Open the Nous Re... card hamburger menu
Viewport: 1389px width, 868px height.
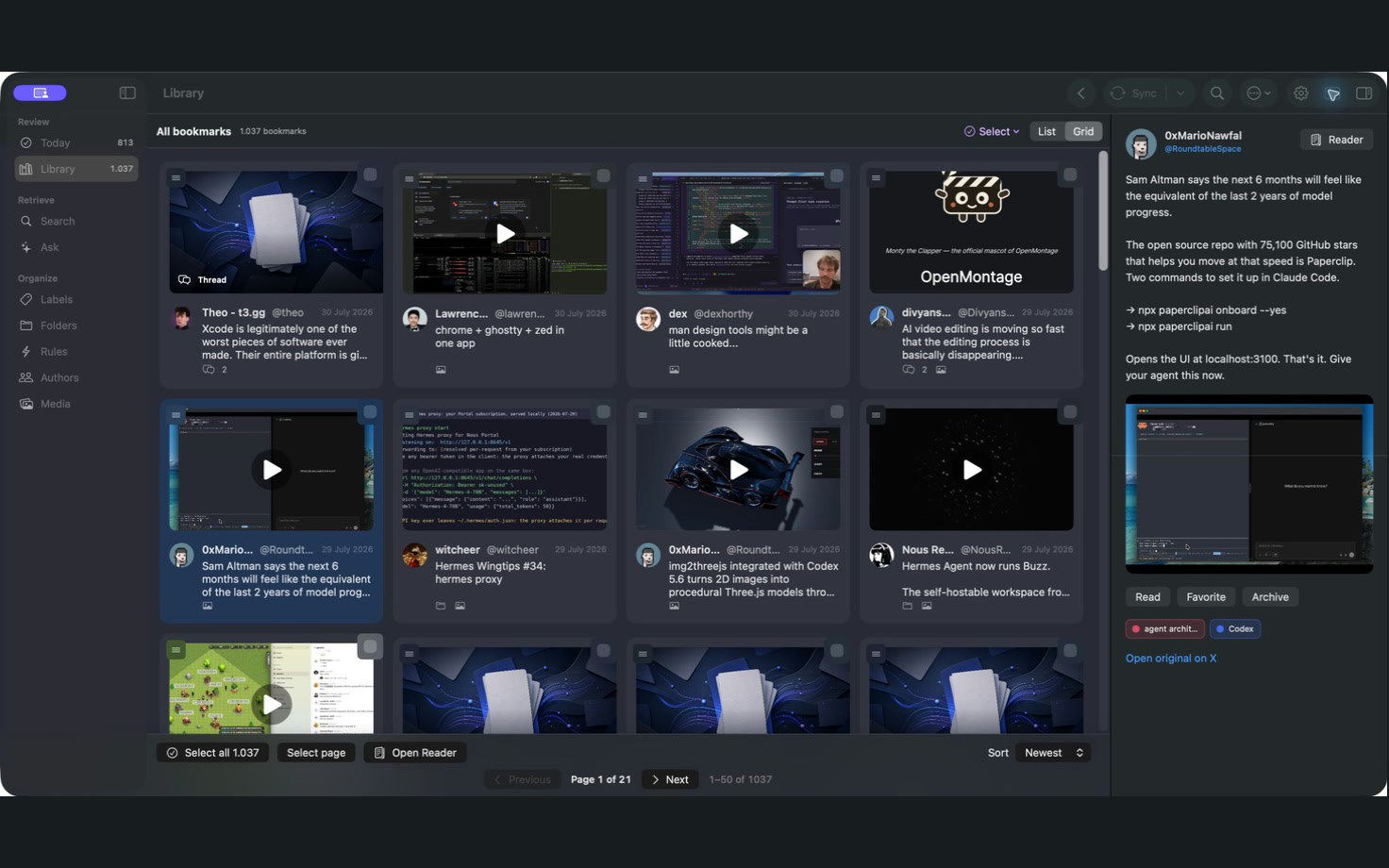point(876,414)
